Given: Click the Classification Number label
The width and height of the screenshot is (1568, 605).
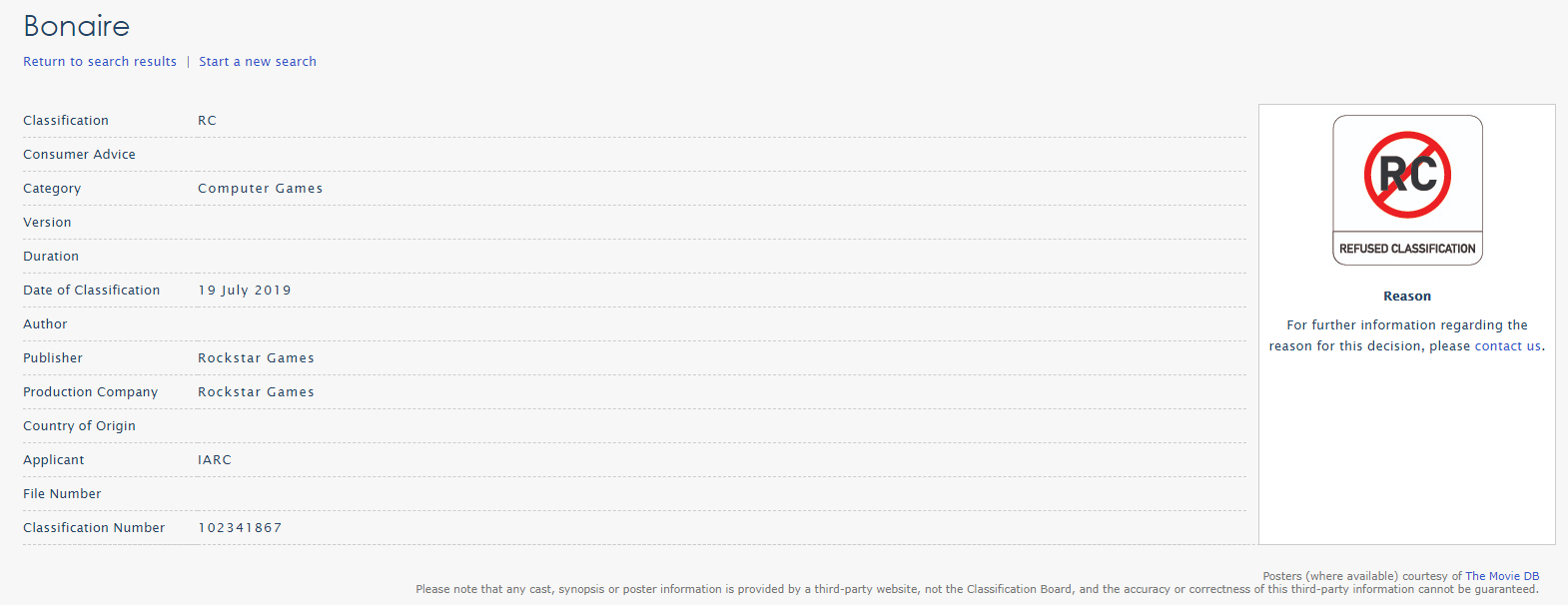Looking at the screenshot, I should [x=94, y=528].
